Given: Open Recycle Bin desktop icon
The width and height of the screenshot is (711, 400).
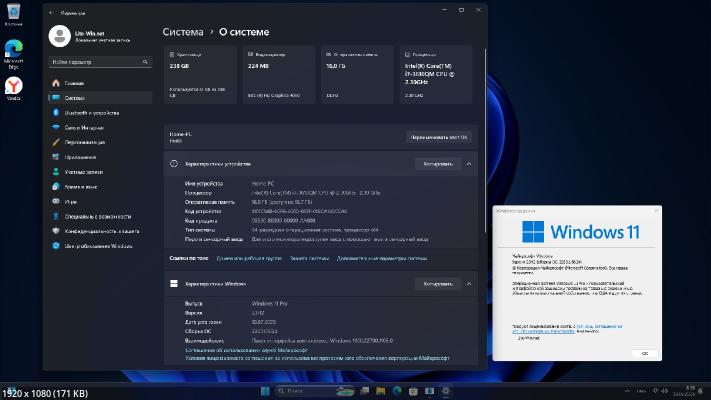Looking at the screenshot, I should 13,15.
